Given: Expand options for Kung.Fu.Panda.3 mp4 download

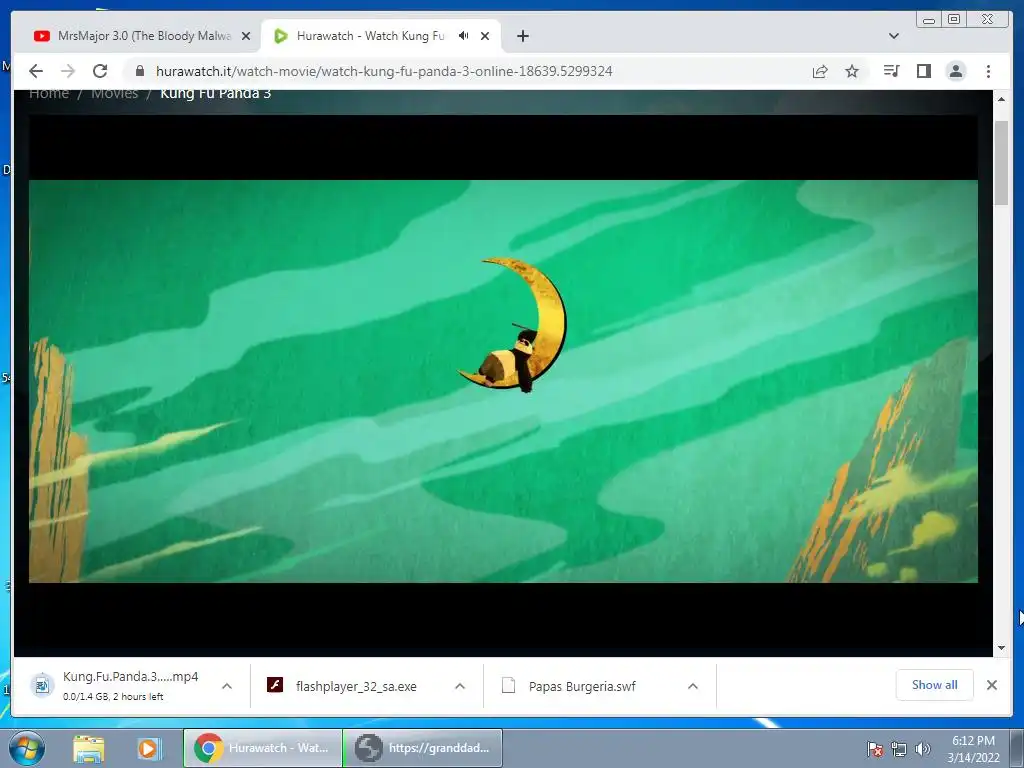Looking at the screenshot, I should coord(227,686).
